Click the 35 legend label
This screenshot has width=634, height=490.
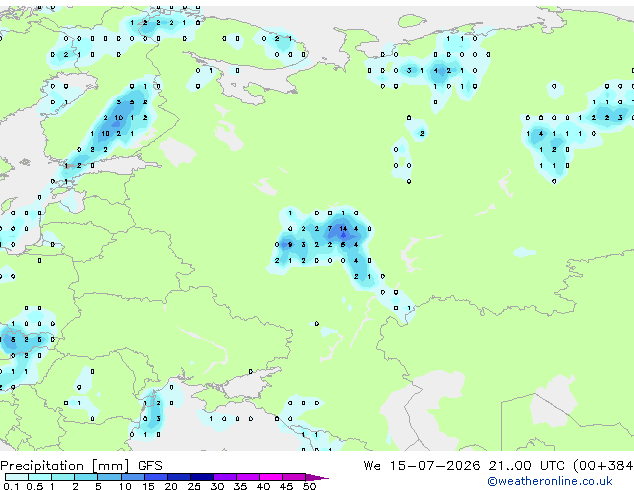240,486
